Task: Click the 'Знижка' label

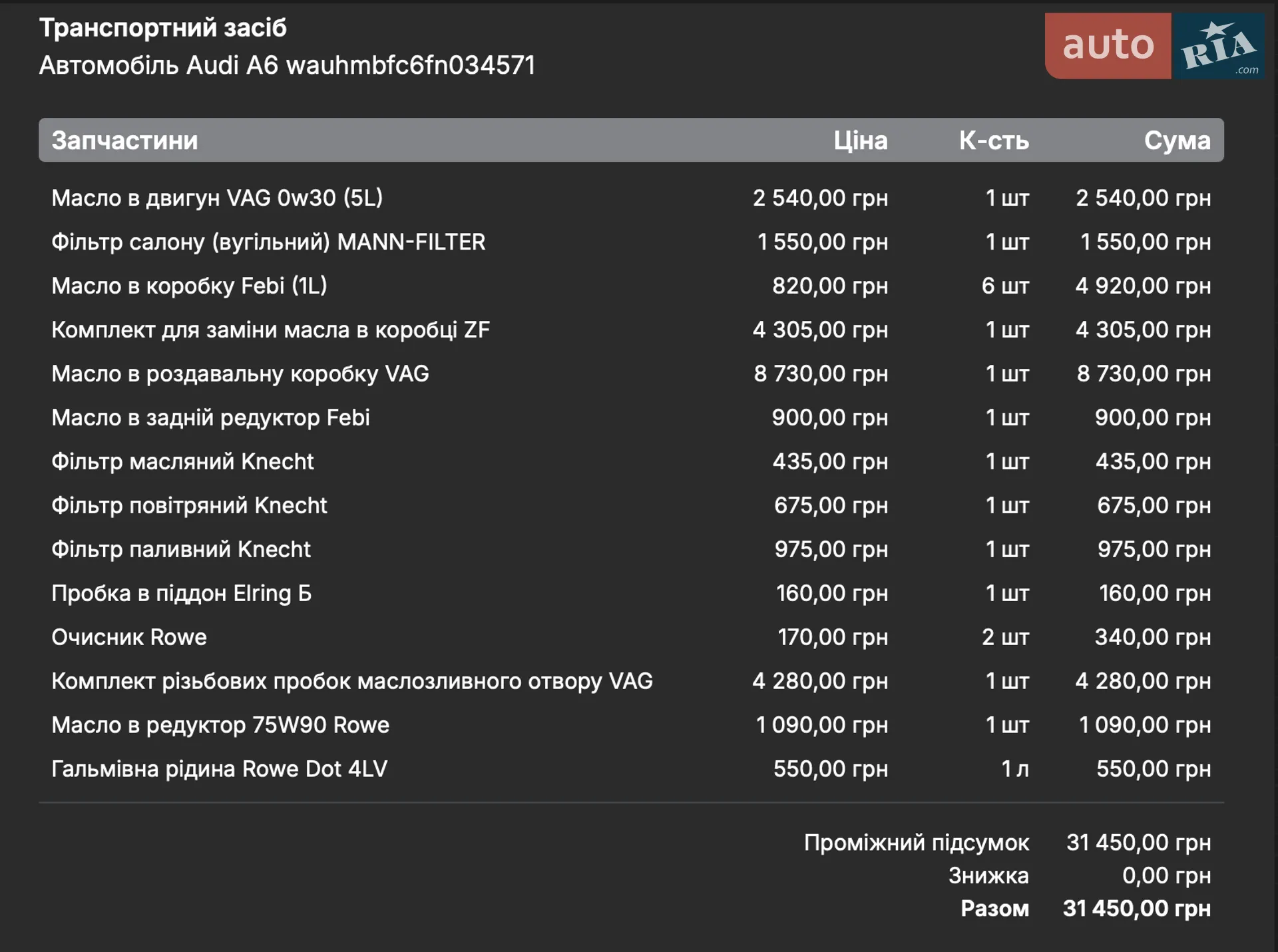Action: [989, 875]
